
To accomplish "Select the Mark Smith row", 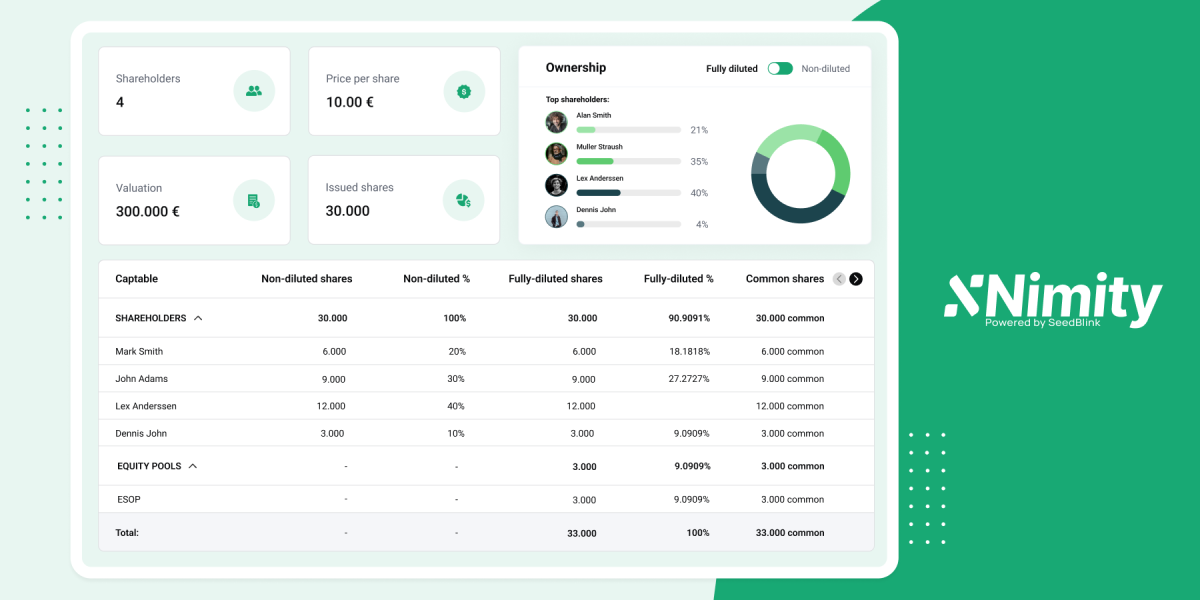I will coord(486,351).
